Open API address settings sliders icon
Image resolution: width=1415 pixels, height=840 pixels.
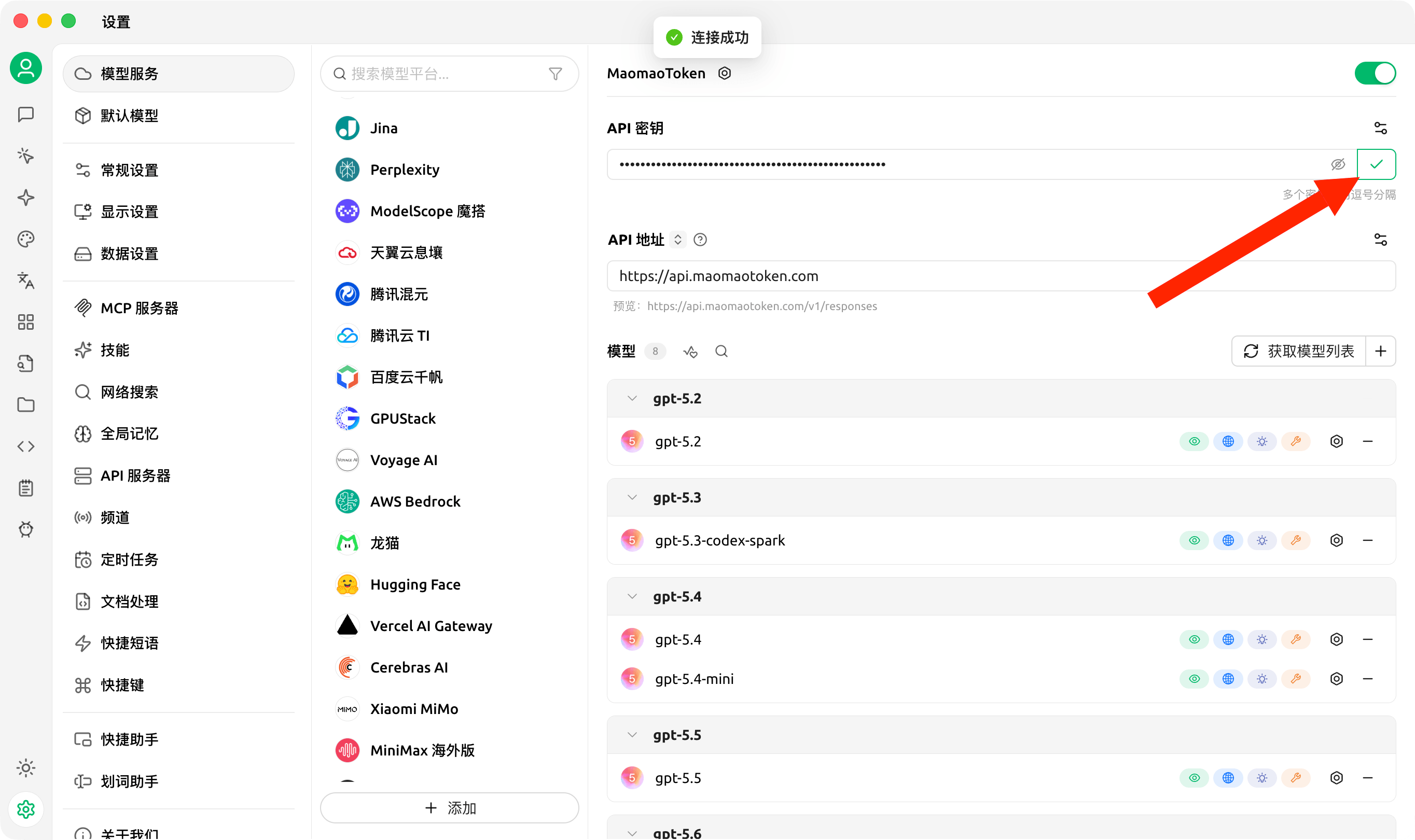[1380, 240]
